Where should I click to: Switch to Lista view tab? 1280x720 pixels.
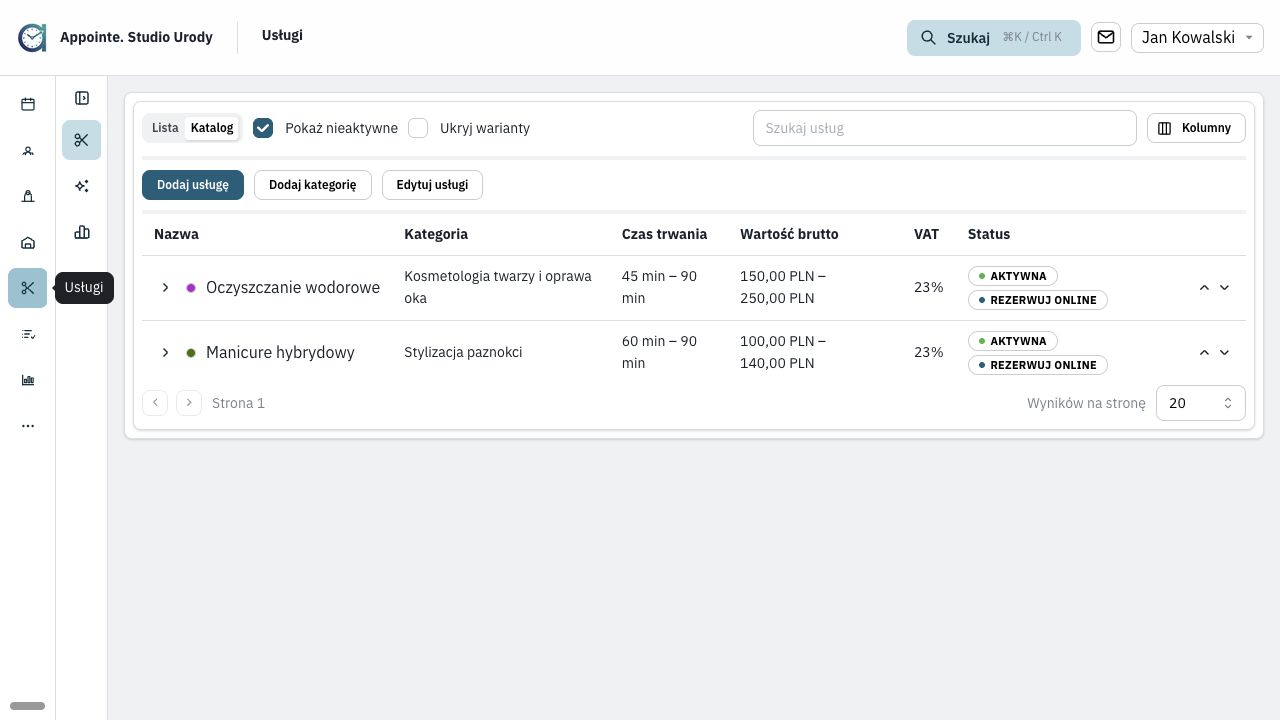165,128
